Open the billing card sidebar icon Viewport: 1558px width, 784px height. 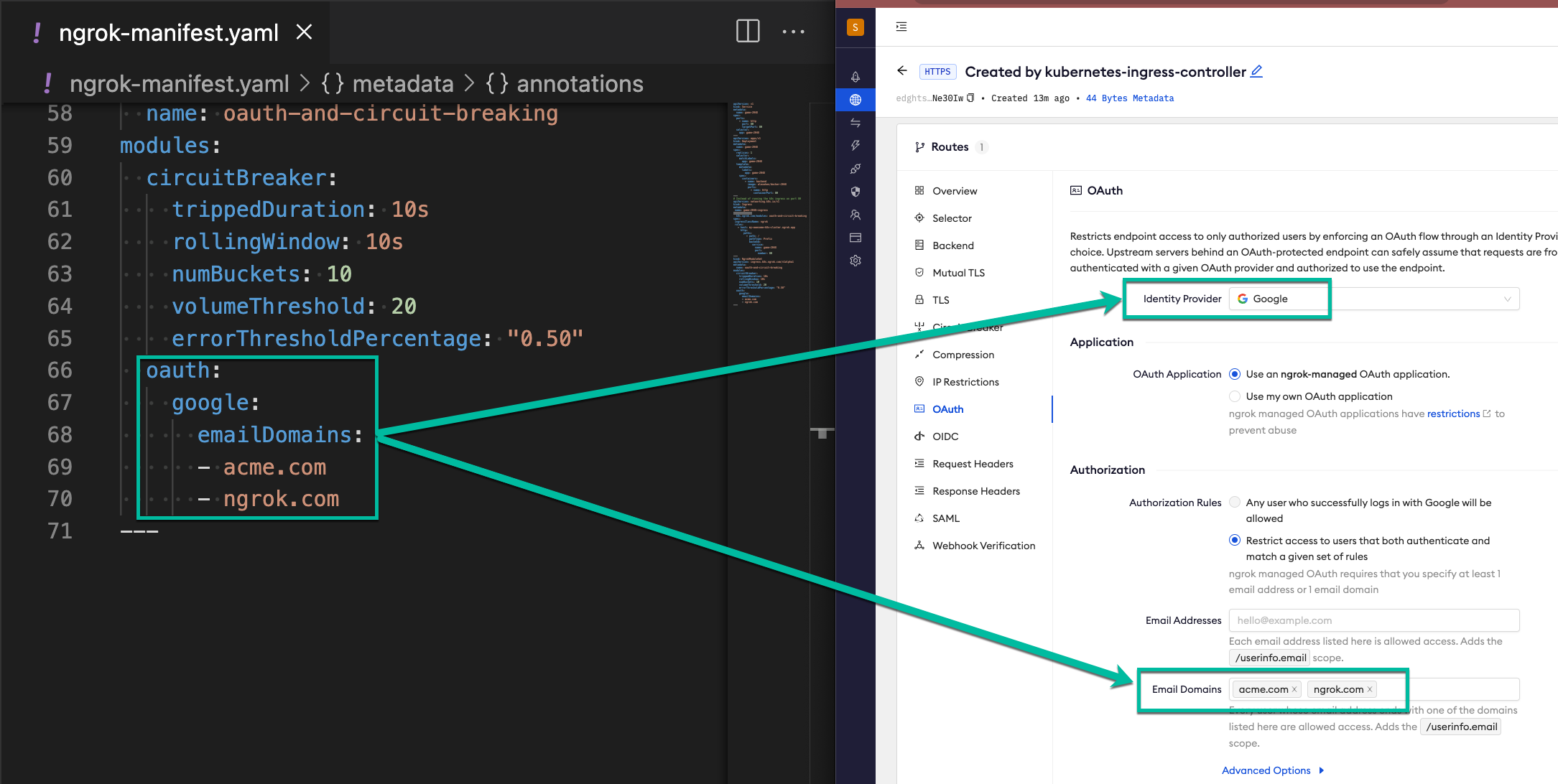[855, 238]
